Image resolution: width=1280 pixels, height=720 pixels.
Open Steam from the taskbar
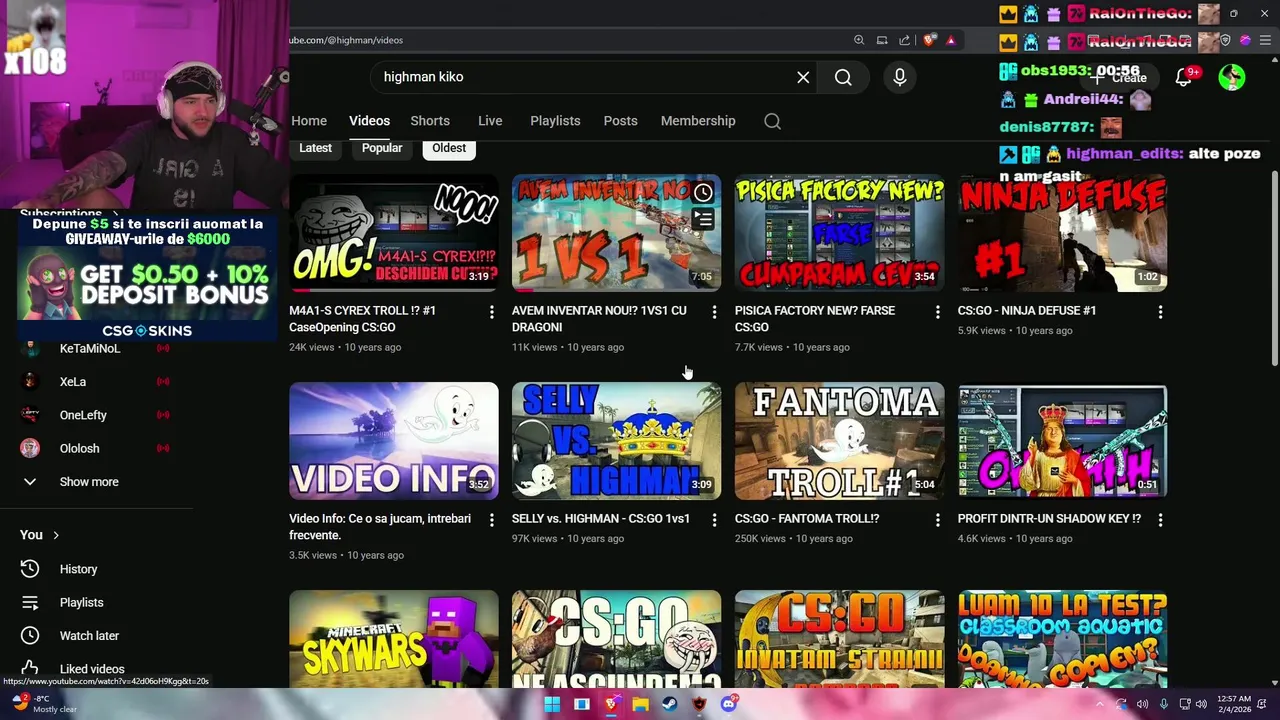pyautogui.click(x=670, y=704)
